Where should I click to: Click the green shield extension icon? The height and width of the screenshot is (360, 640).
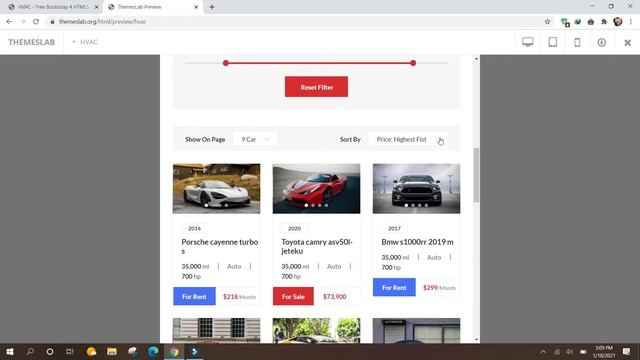click(565, 22)
